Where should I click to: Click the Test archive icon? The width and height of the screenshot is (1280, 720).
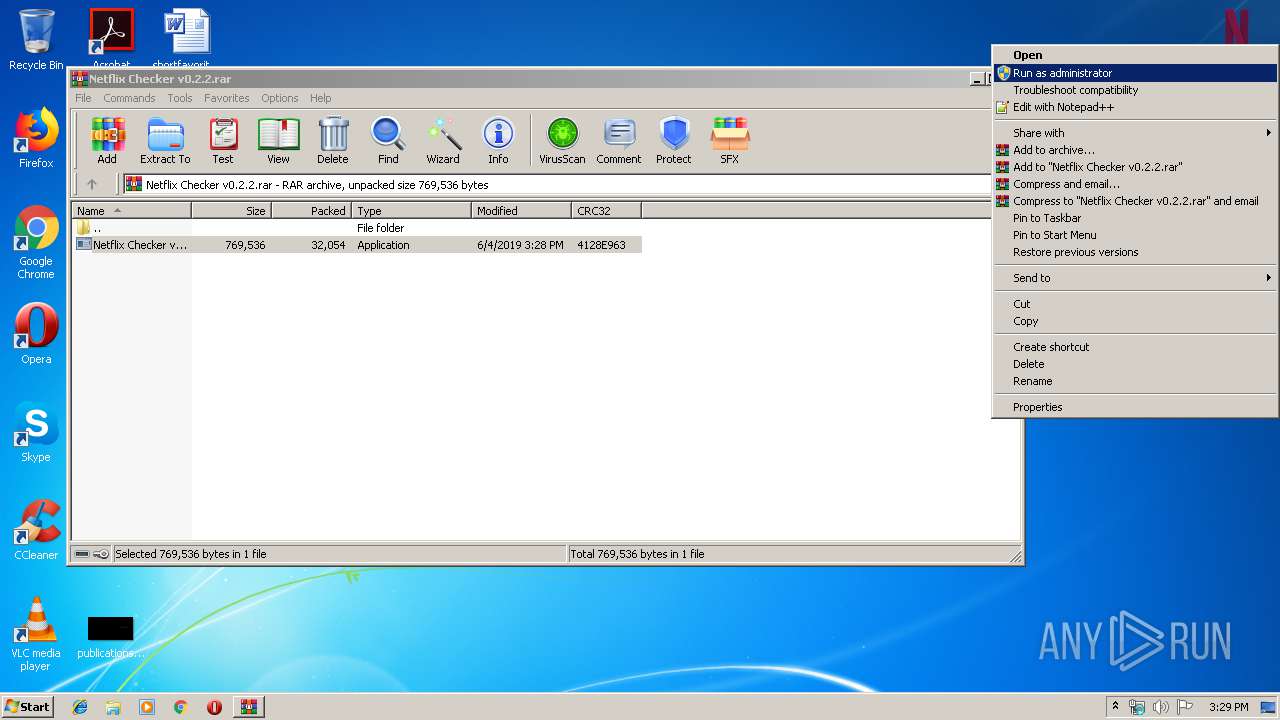[223, 141]
